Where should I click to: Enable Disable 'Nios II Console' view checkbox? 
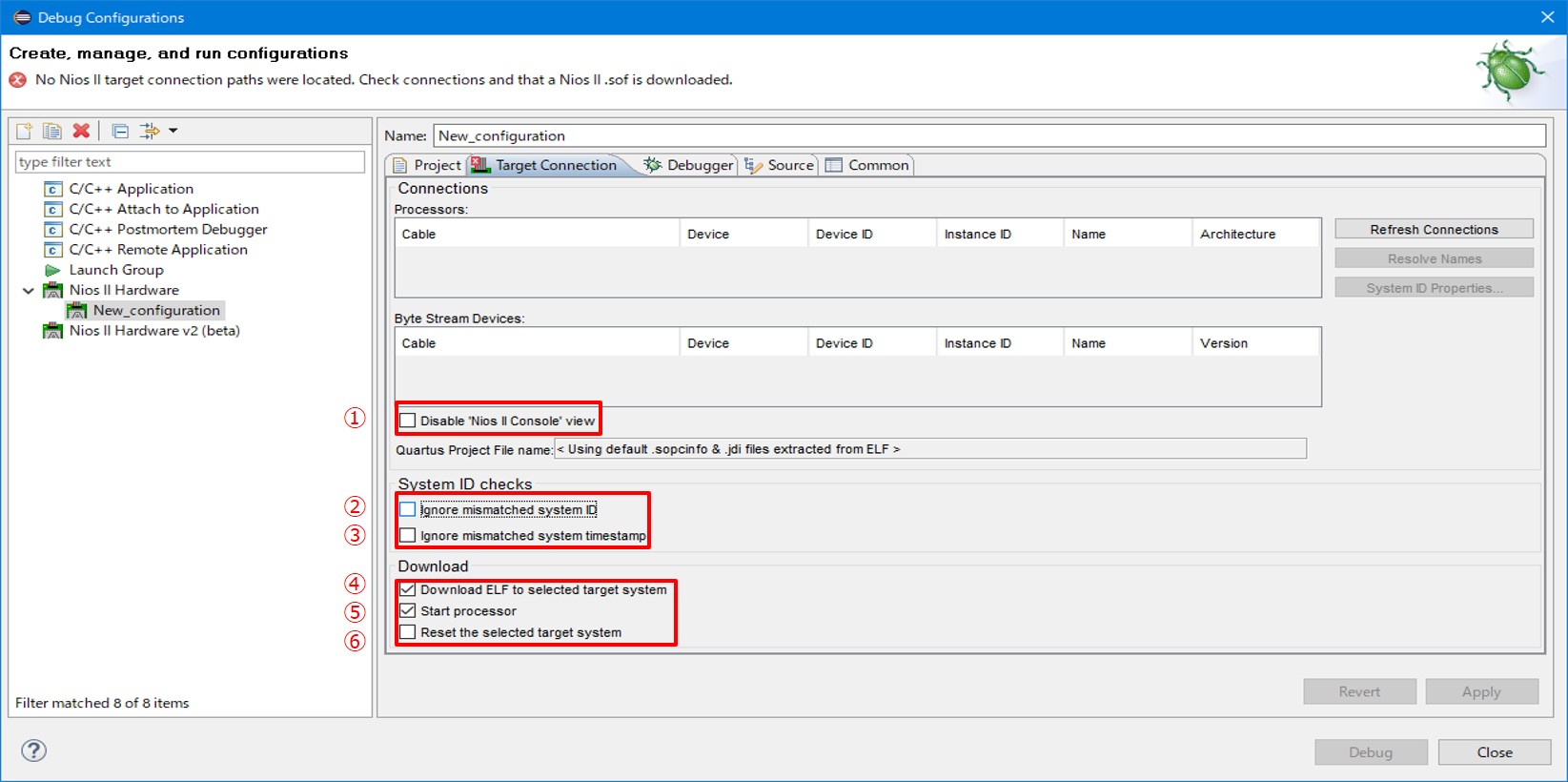tap(408, 421)
